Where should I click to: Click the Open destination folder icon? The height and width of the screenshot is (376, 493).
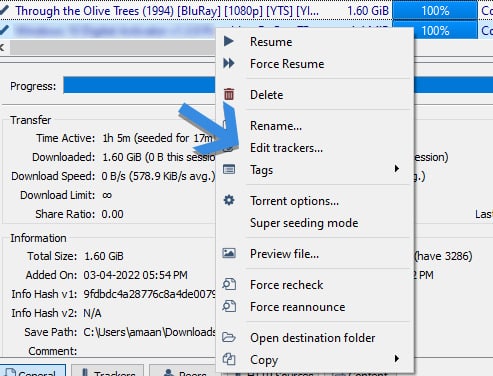pos(229,337)
